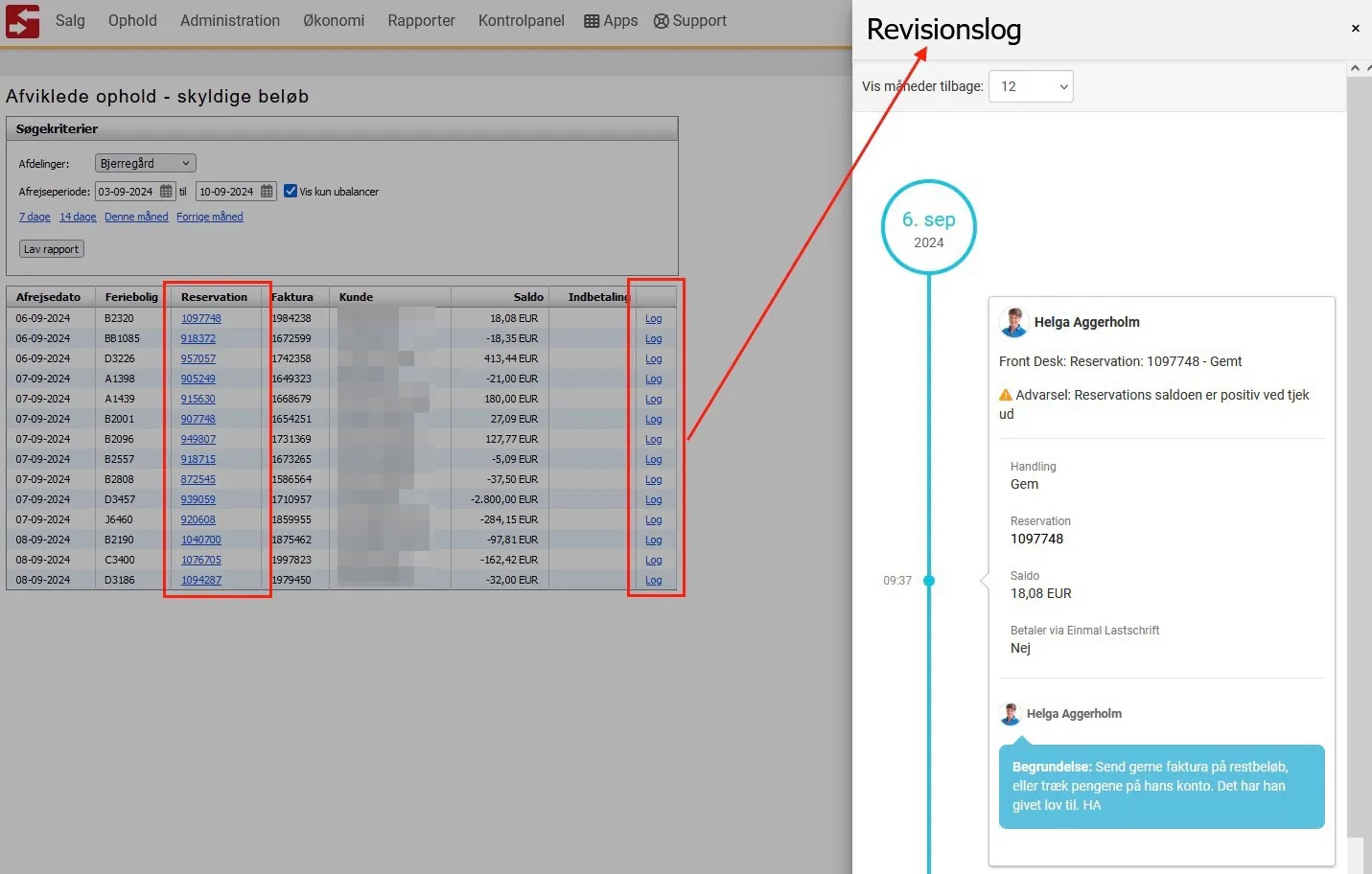The height and width of the screenshot is (874, 1372).
Task: Open Log for row A1398
Action: tap(654, 379)
